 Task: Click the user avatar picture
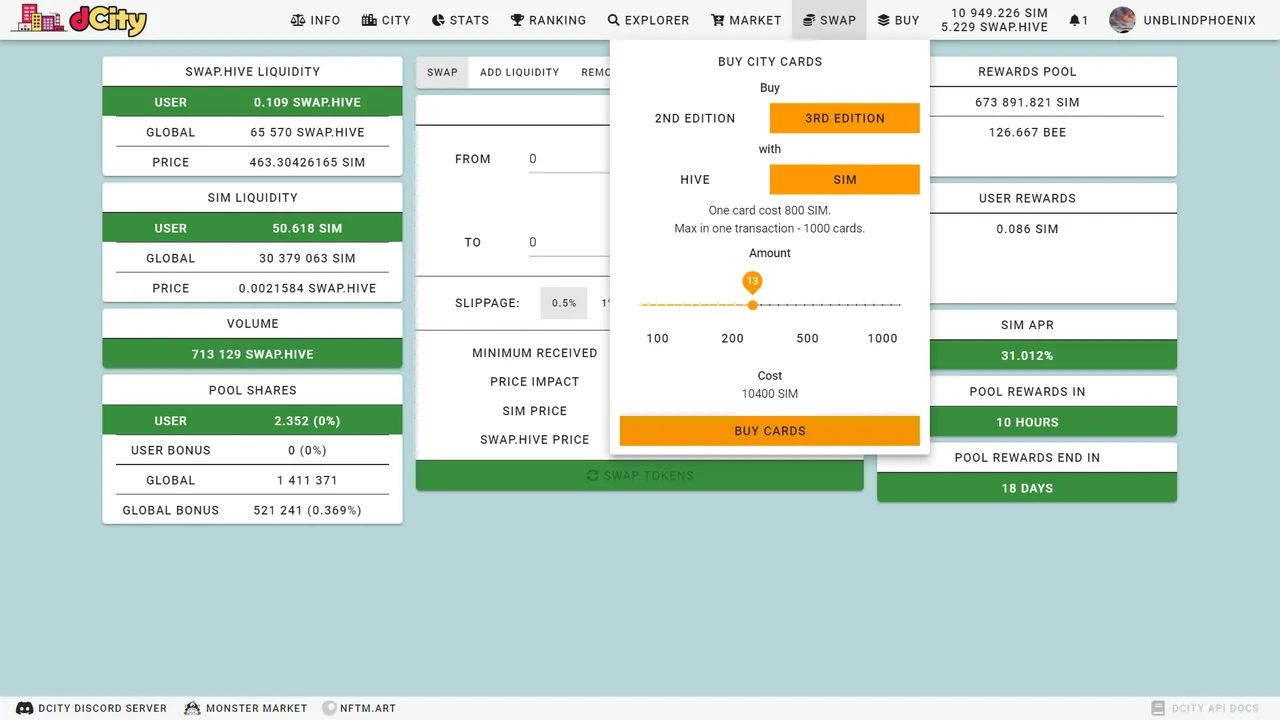(1122, 20)
